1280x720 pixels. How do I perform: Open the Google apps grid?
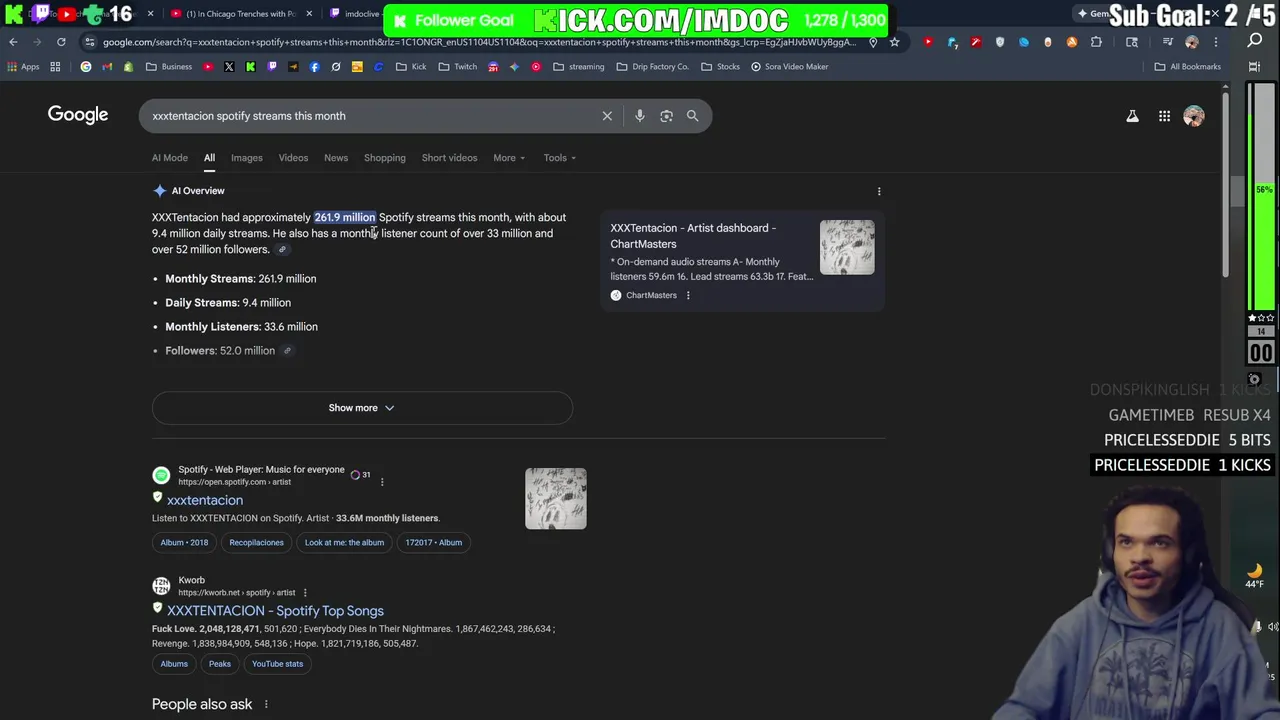pyautogui.click(x=1164, y=116)
